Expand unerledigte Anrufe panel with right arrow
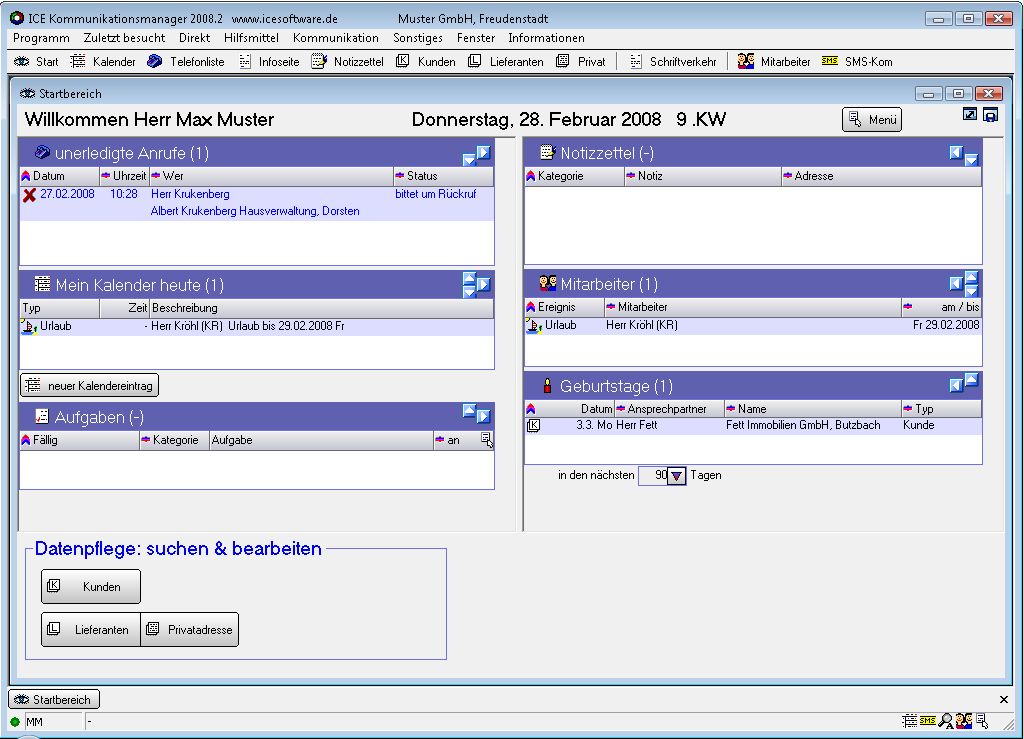1024x739 pixels. point(483,153)
